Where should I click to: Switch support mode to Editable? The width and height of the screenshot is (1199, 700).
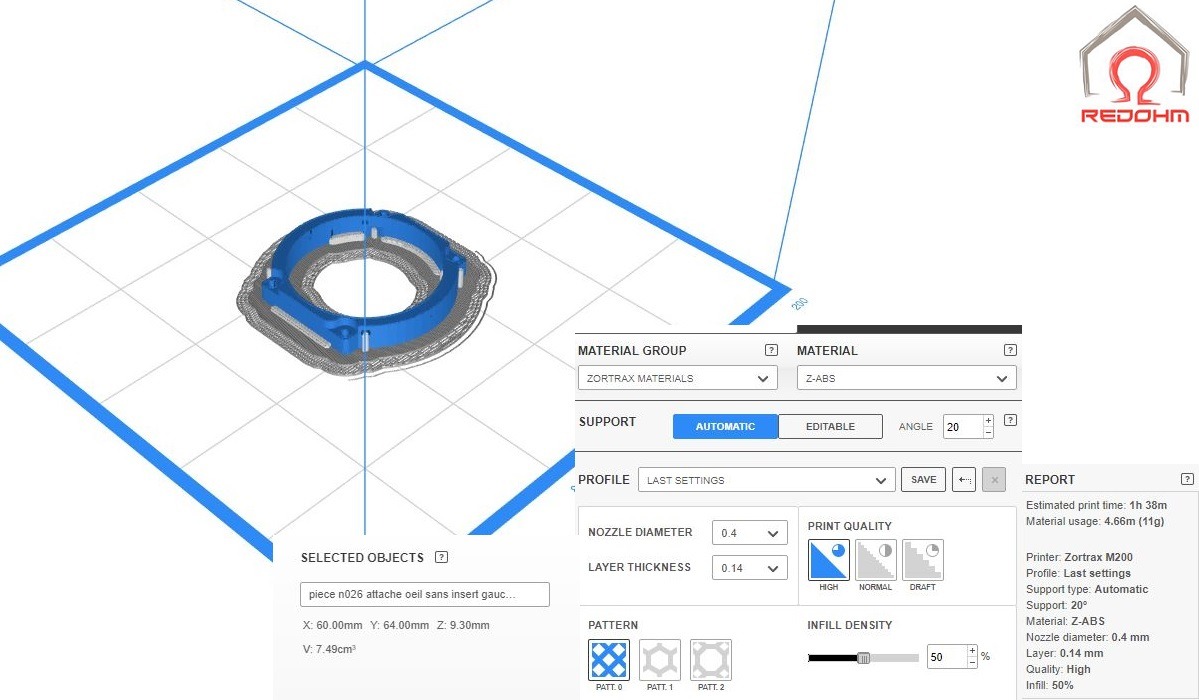[x=830, y=427]
